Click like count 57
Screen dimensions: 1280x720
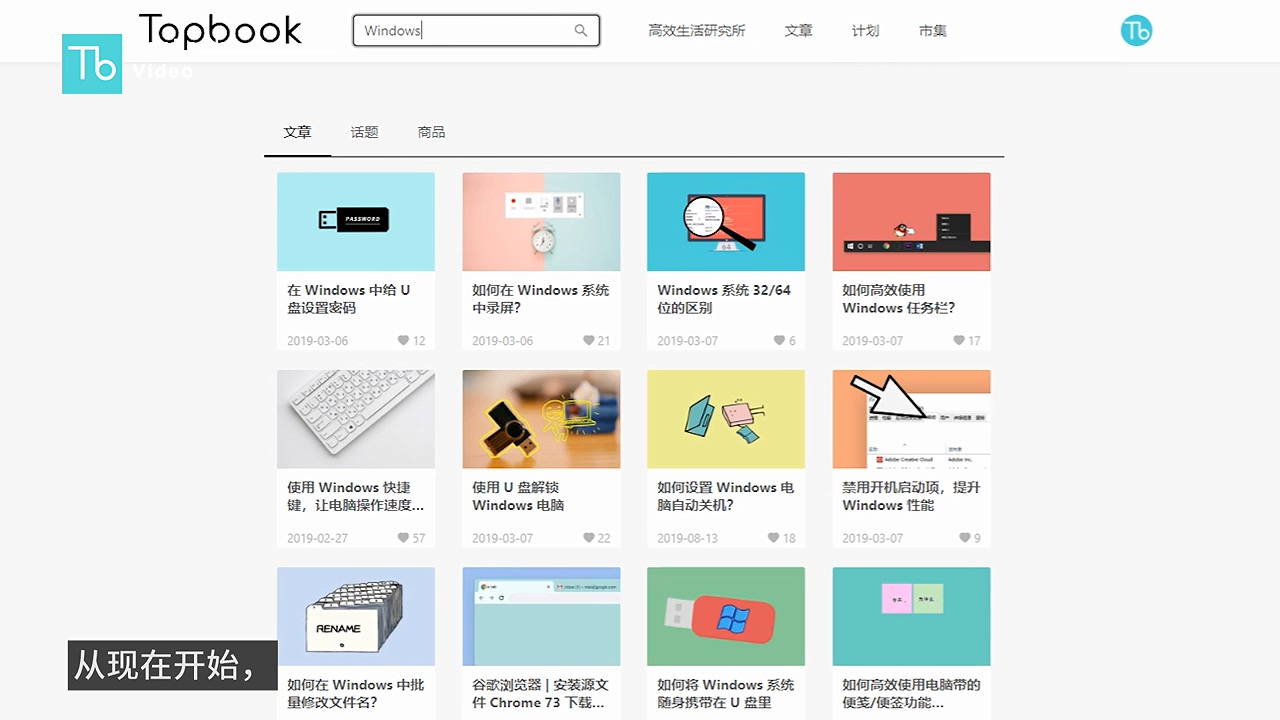(x=419, y=538)
